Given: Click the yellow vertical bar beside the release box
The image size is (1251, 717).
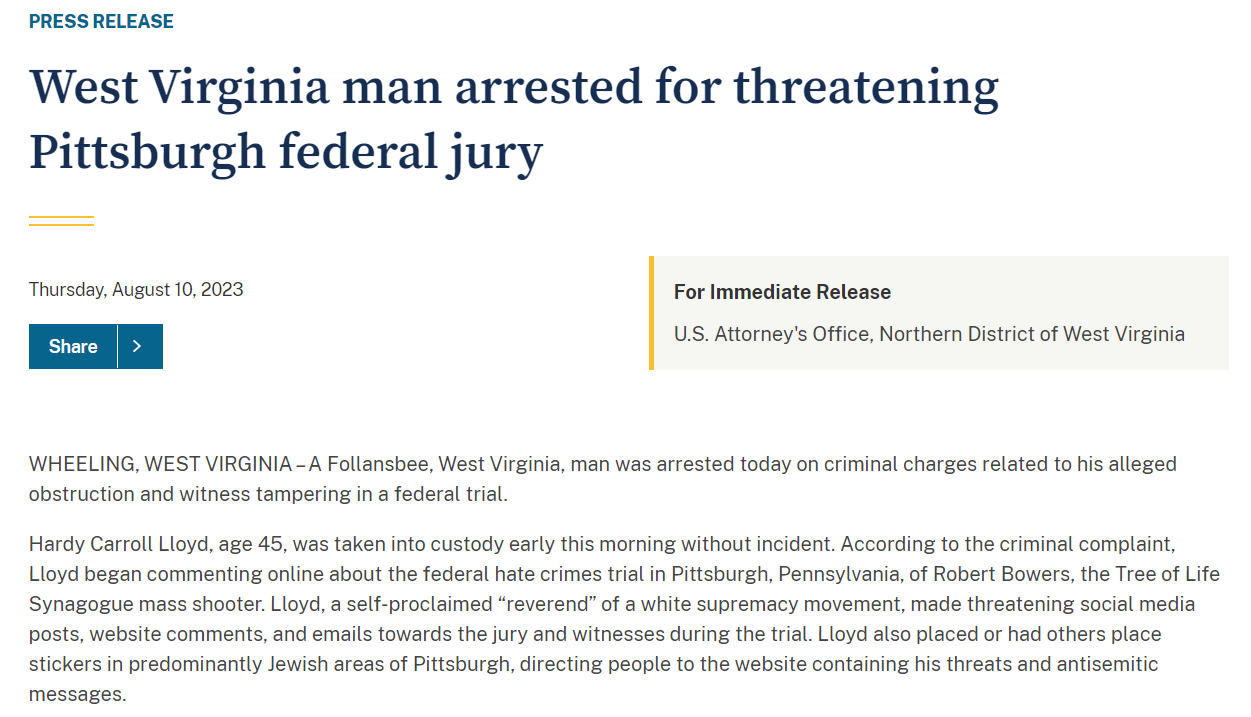Looking at the screenshot, I should (651, 313).
